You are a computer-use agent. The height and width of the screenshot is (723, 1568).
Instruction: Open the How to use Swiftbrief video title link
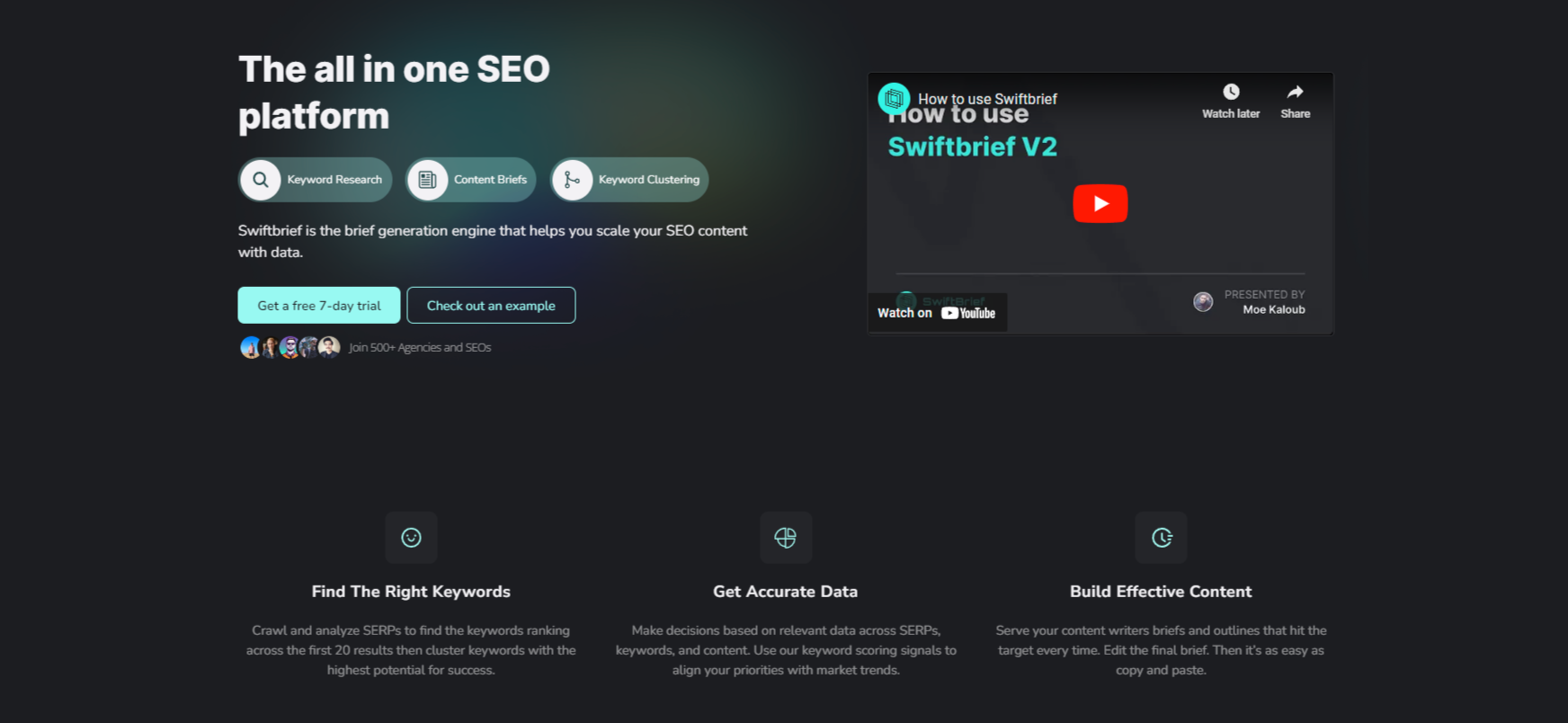coord(989,99)
